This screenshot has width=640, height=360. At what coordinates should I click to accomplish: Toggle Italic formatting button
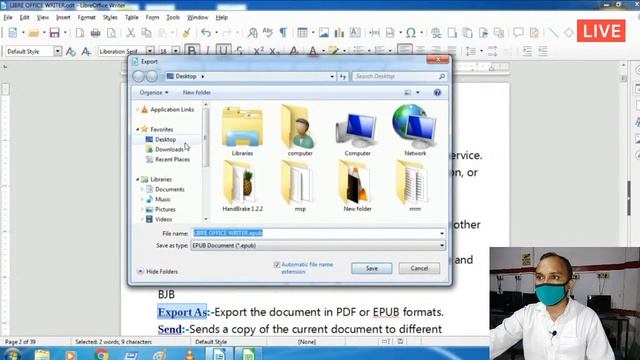coord(208,51)
